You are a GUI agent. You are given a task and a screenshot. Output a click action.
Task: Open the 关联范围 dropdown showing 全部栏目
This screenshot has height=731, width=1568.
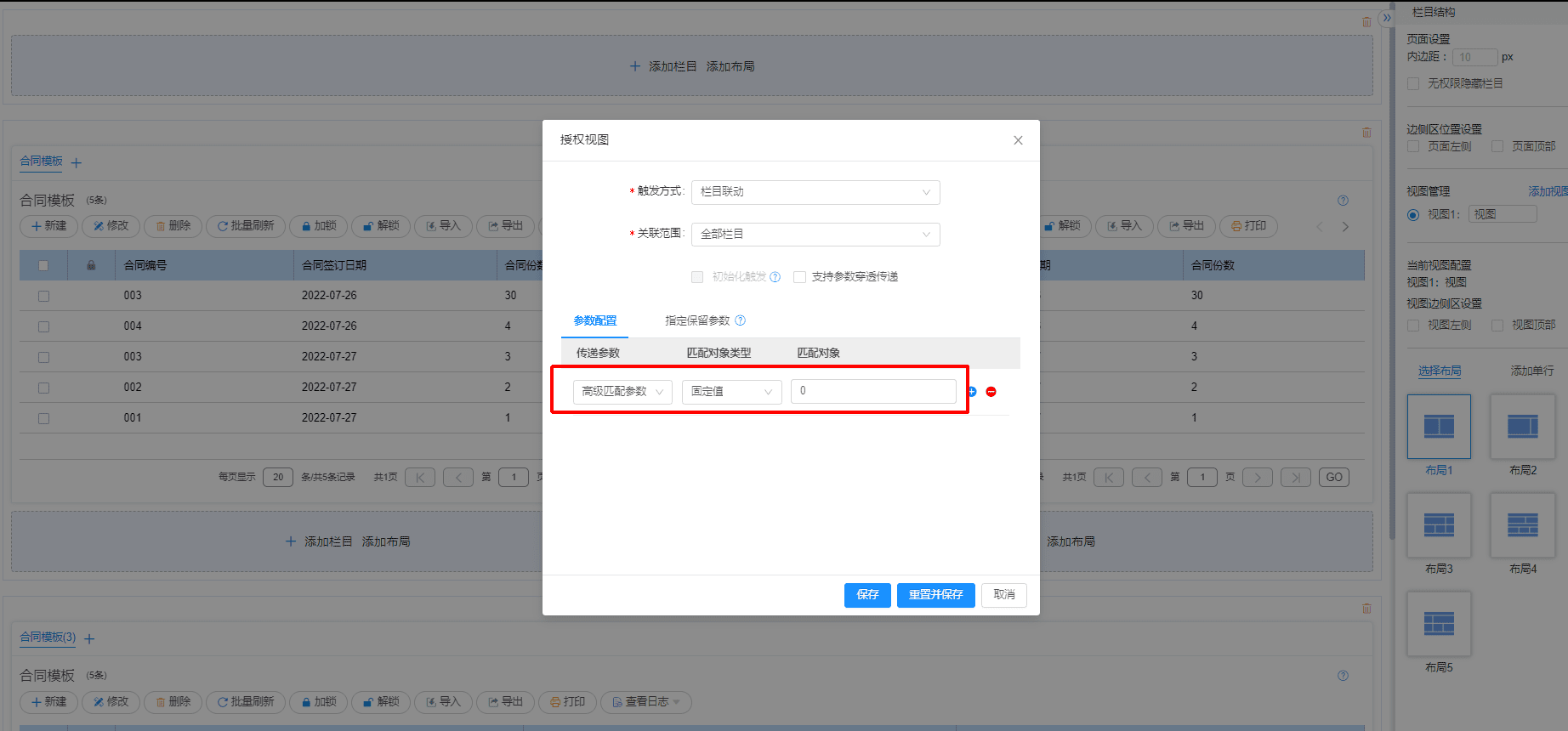pos(815,235)
